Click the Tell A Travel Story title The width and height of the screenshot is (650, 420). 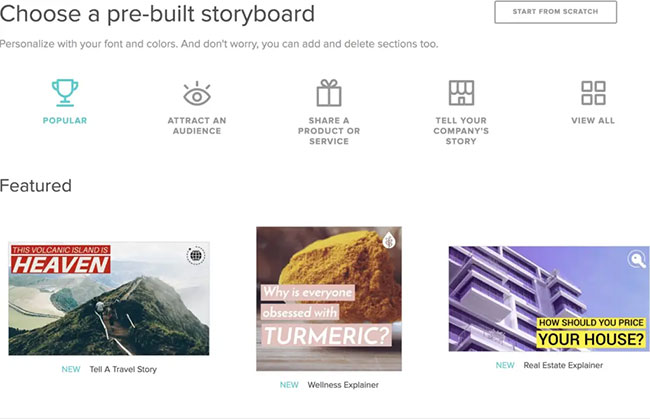tap(121, 369)
